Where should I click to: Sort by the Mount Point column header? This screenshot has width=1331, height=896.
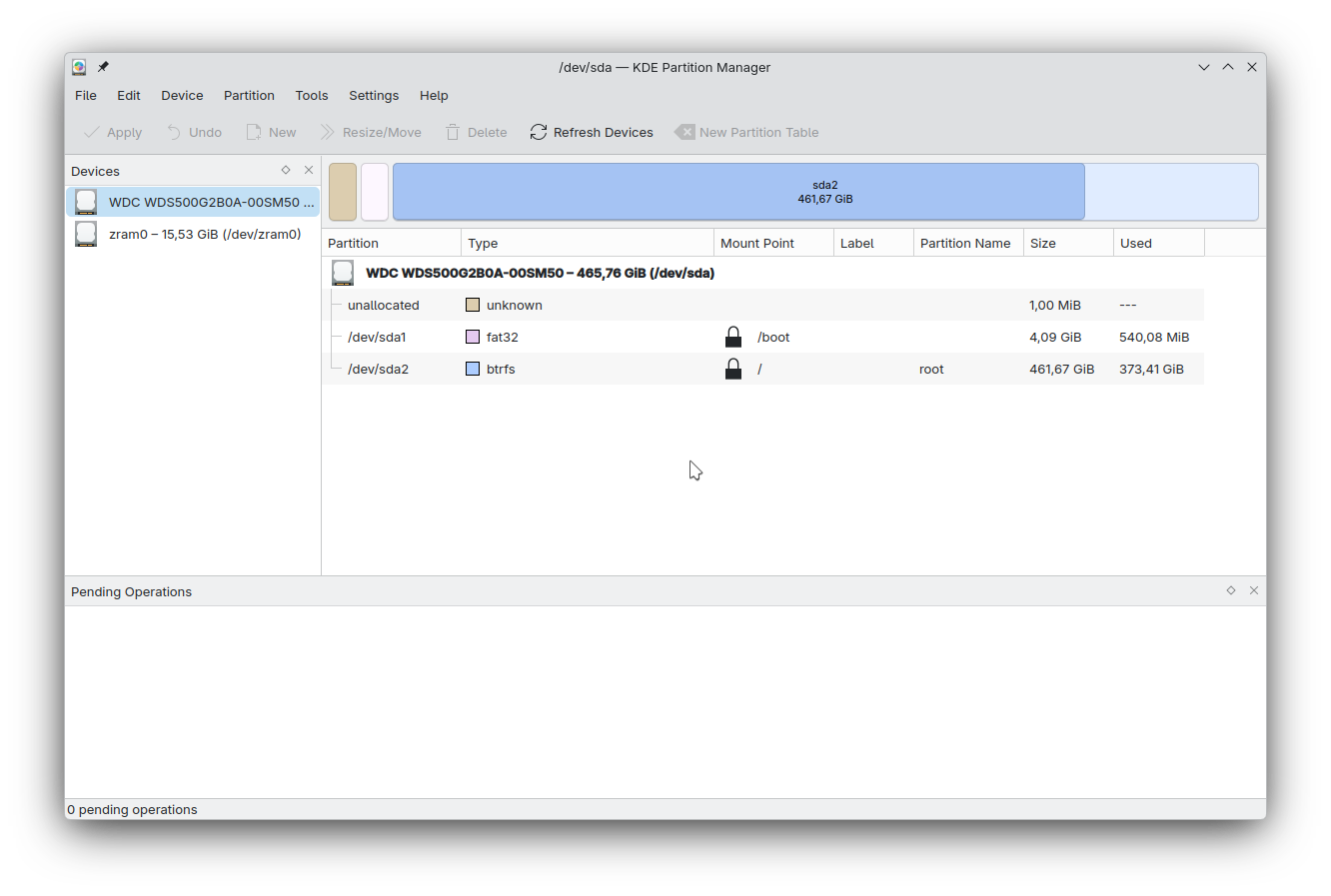click(773, 243)
